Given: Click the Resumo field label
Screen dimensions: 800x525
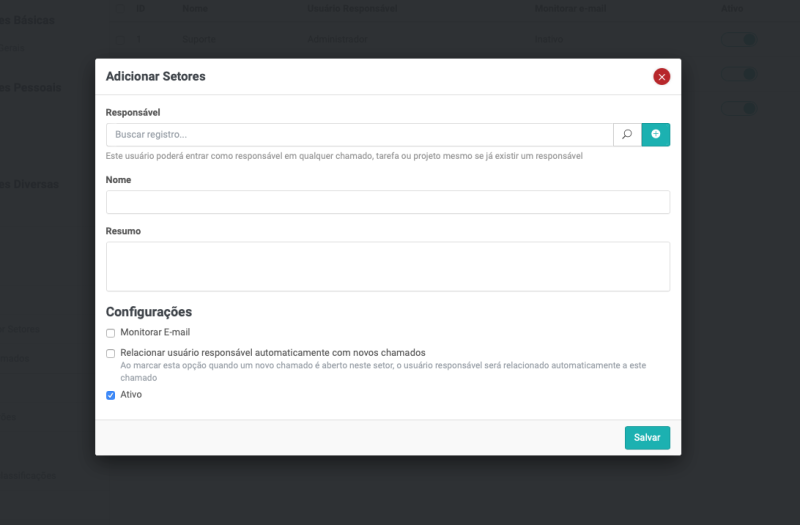Looking at the screenshot, I should coord(123,231).
